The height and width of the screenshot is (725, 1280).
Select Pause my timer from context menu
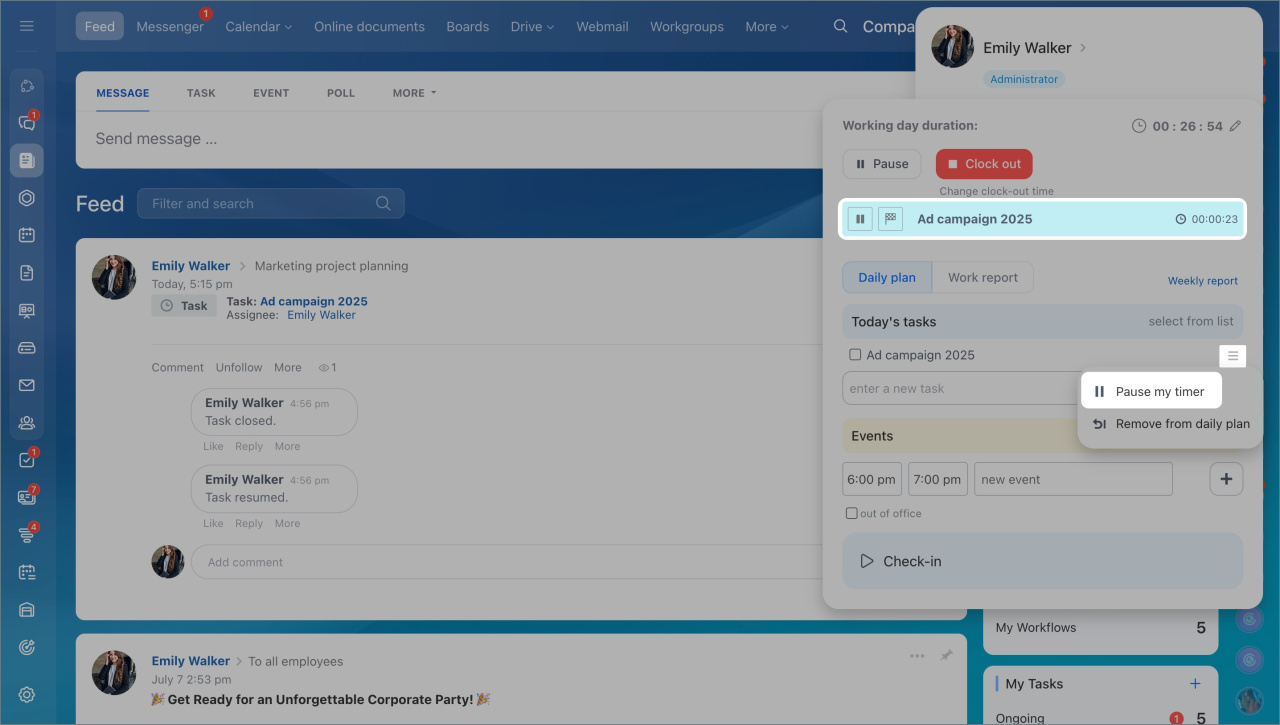pyautogui.click(x=1159, y=392)
